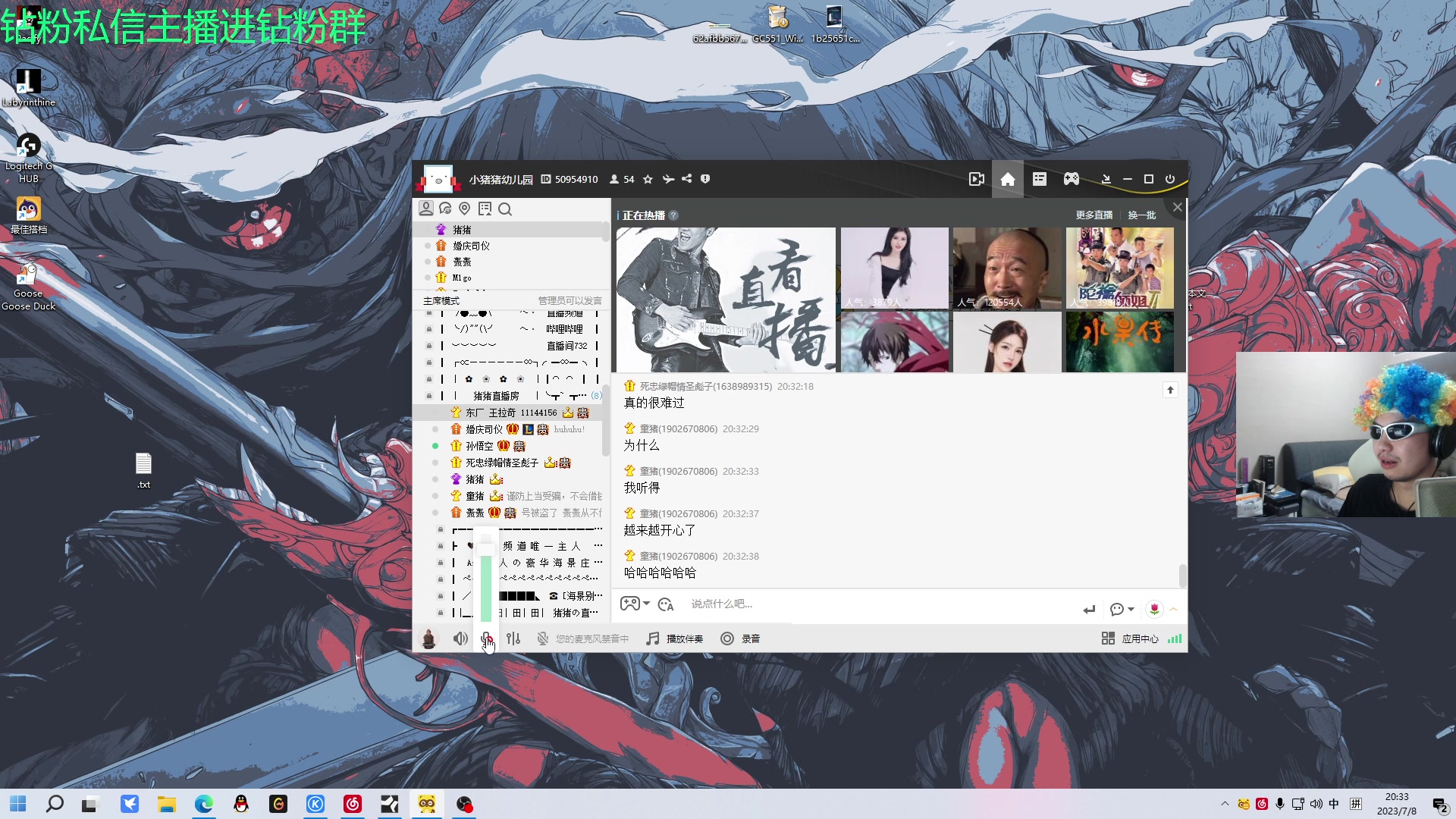Open audio mixer settings icon
This screenshot has height=819, width=1456.
pos(513,639)
